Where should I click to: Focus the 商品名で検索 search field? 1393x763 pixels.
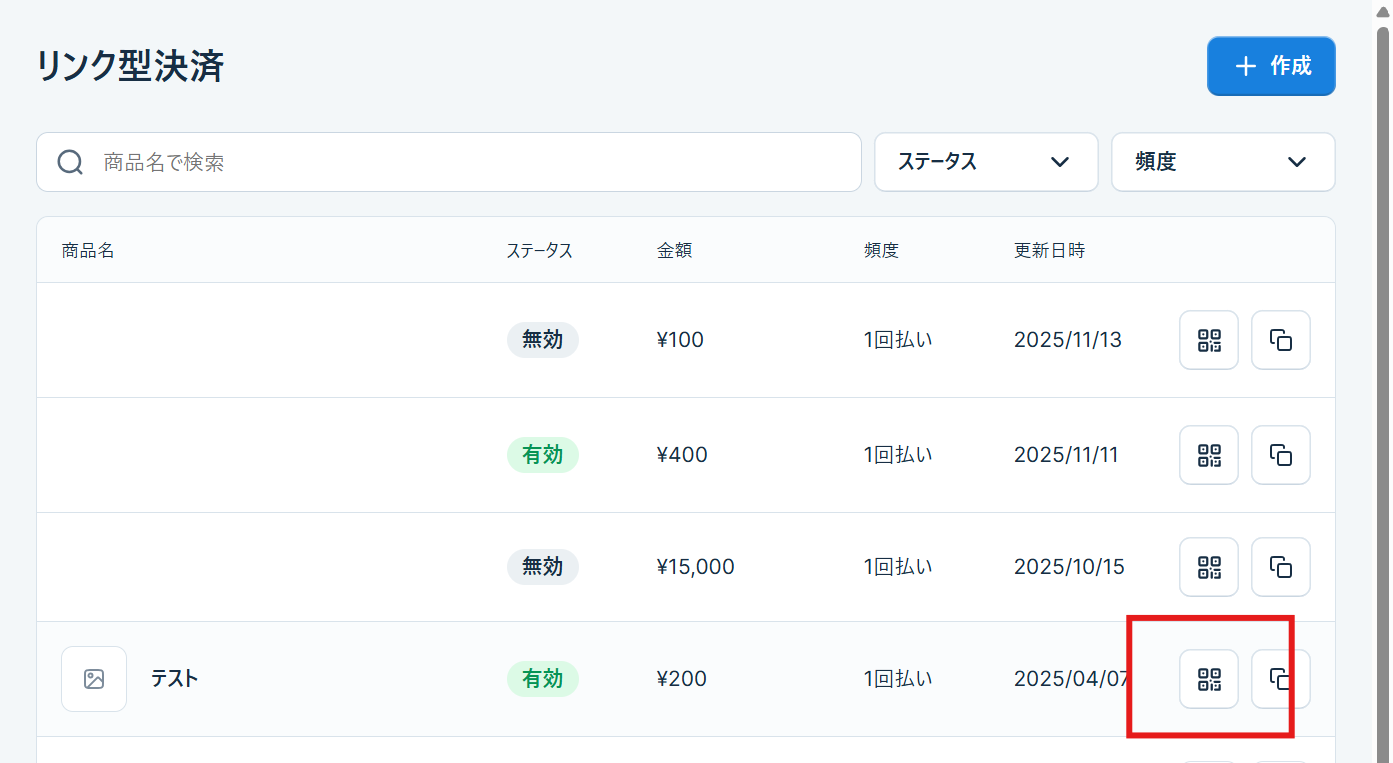(x=470, y=162)
